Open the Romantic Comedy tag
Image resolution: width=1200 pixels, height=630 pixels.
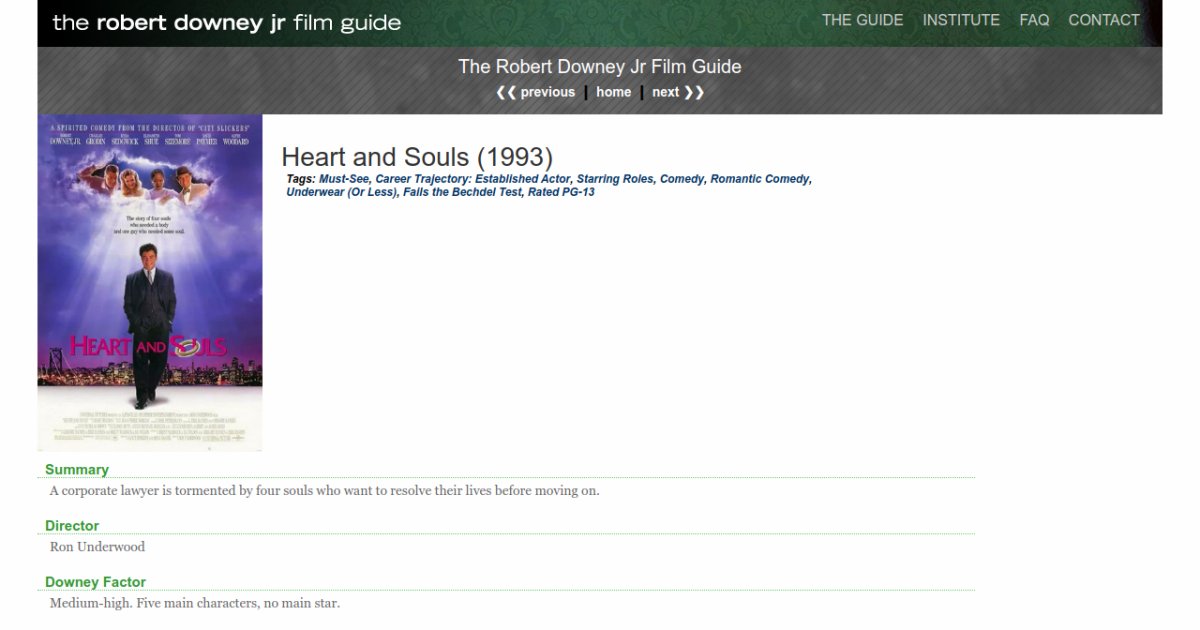(x=759, y=179)
